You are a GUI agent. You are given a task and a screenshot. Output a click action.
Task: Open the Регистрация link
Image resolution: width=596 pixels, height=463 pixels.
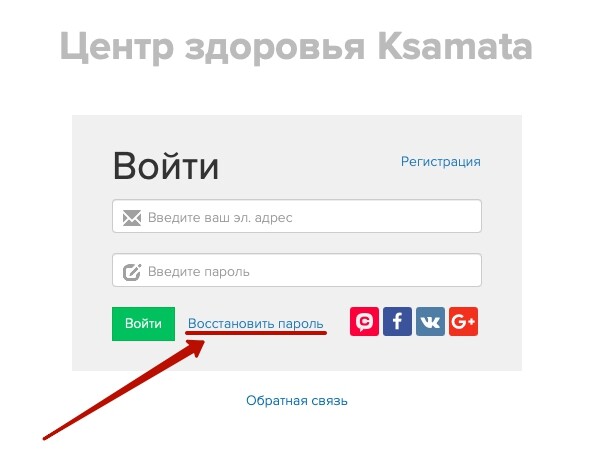[x=441, y=162]
